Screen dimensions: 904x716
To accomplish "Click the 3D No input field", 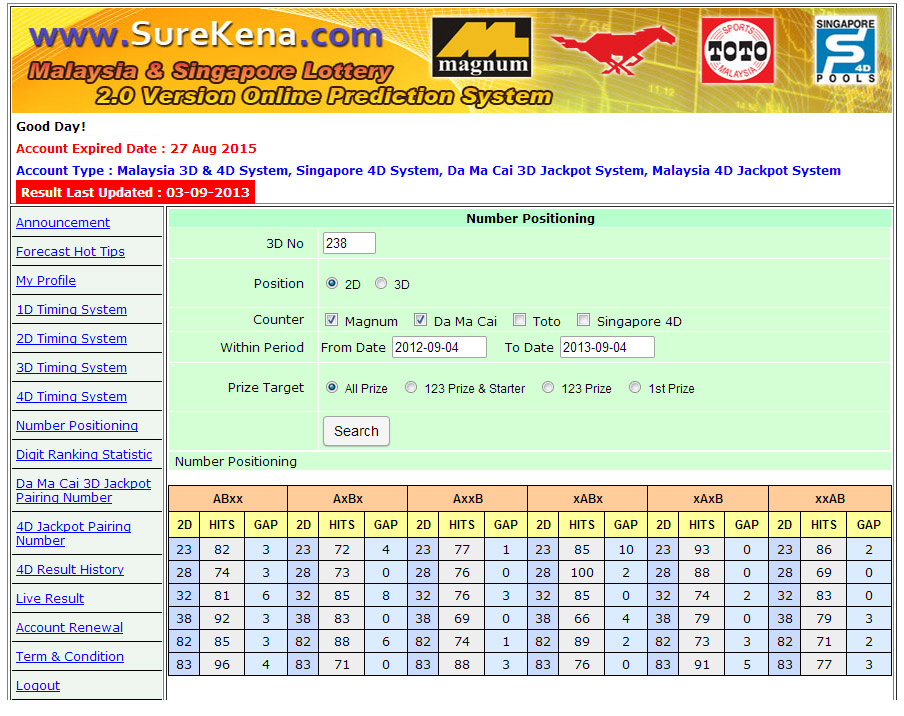I will pyautogui.click(x=349, y=243).
